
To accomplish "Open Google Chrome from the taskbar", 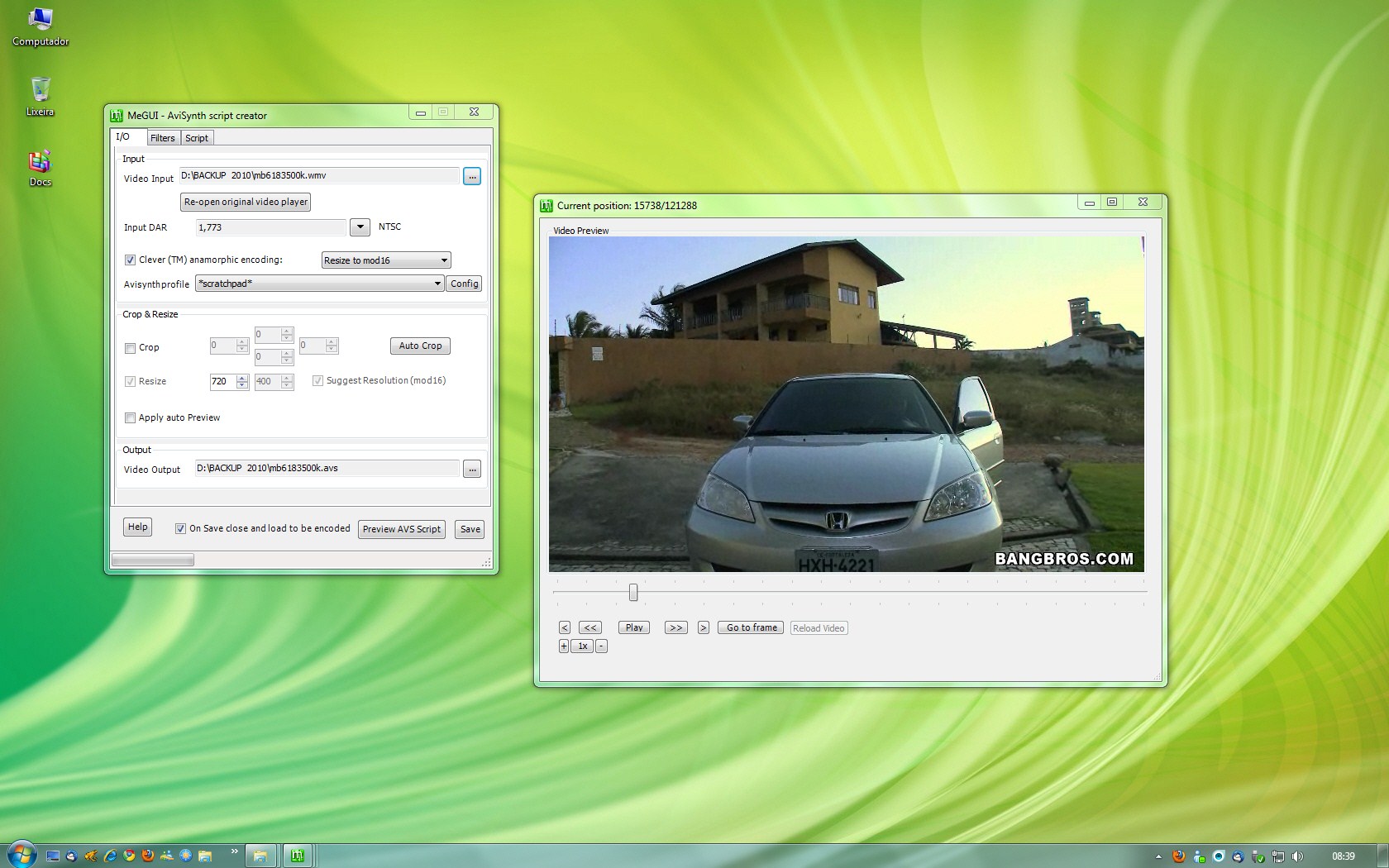I will (129, 856).
